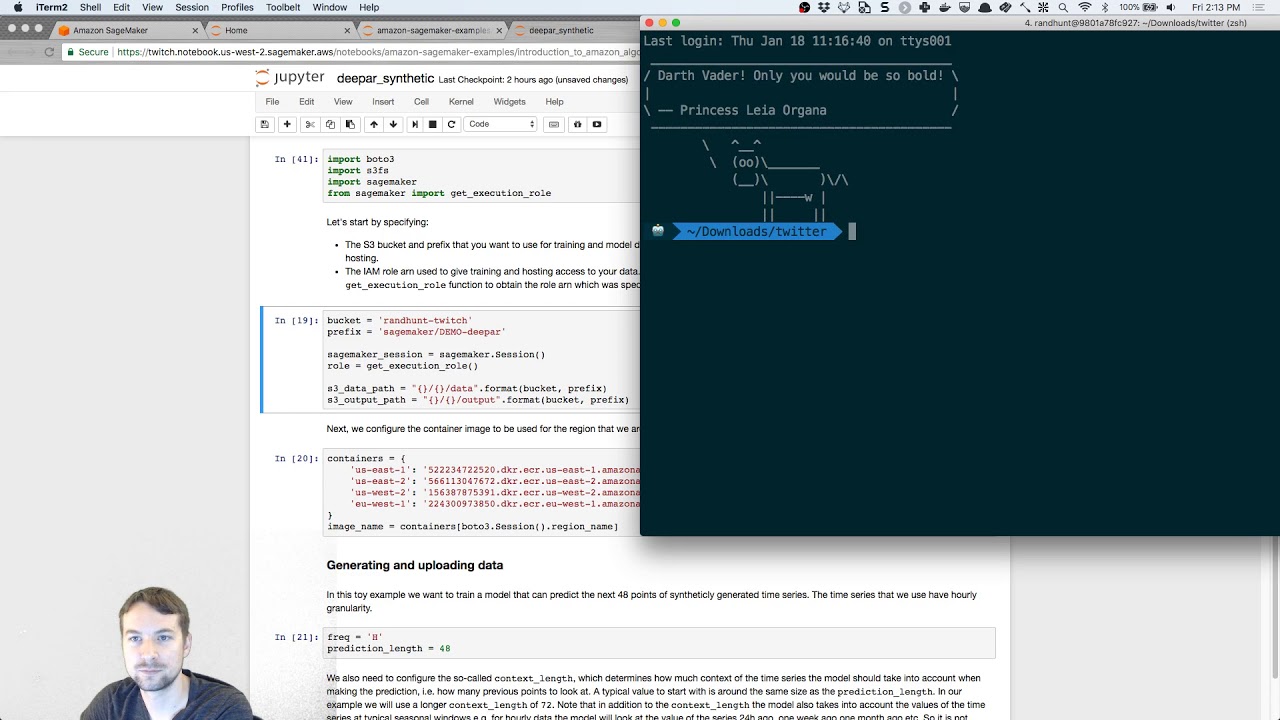The image size is (1280, 720).
Task: Open the Shell menu in menu bar
Action: [x=90, y=7]
